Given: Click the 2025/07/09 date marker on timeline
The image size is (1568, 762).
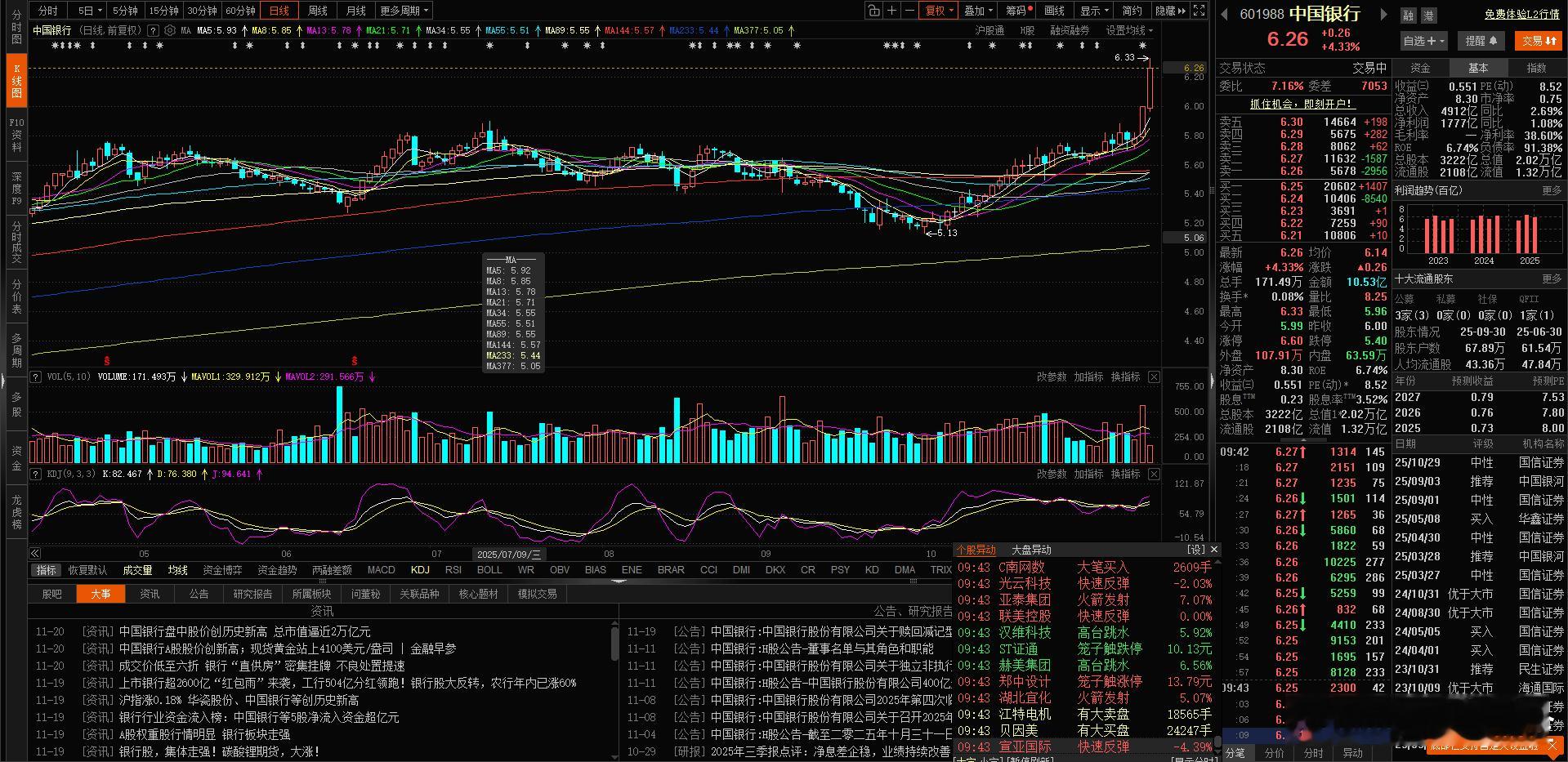Looking at the screenshot, I should (x=508, y=554).
